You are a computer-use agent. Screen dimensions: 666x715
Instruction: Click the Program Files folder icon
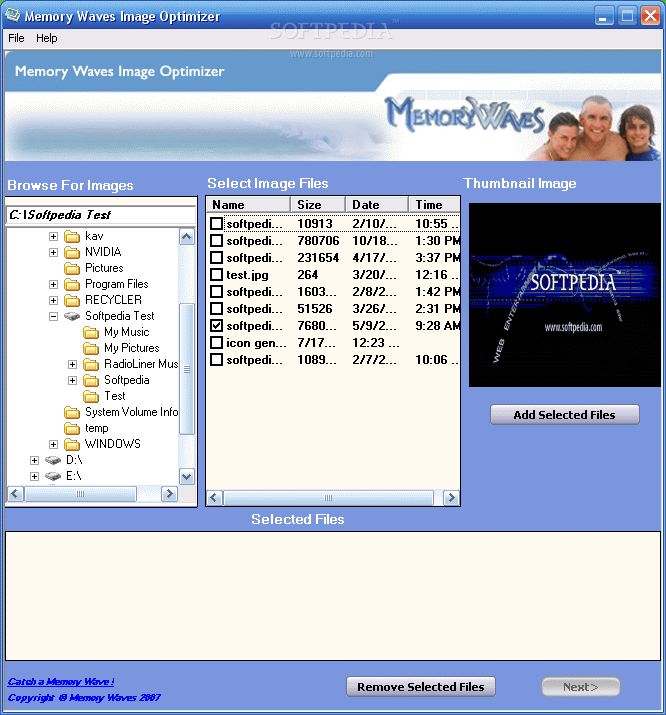(x=72, y=284)
